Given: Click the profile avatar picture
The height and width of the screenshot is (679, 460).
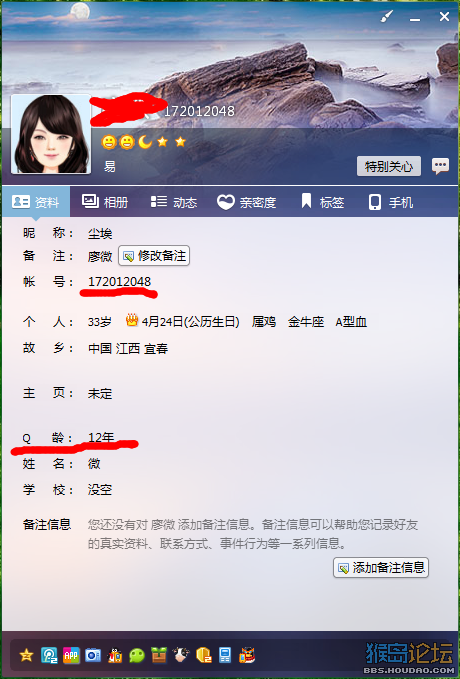Looking at the screenshot, I should click(x=51, y=134).
